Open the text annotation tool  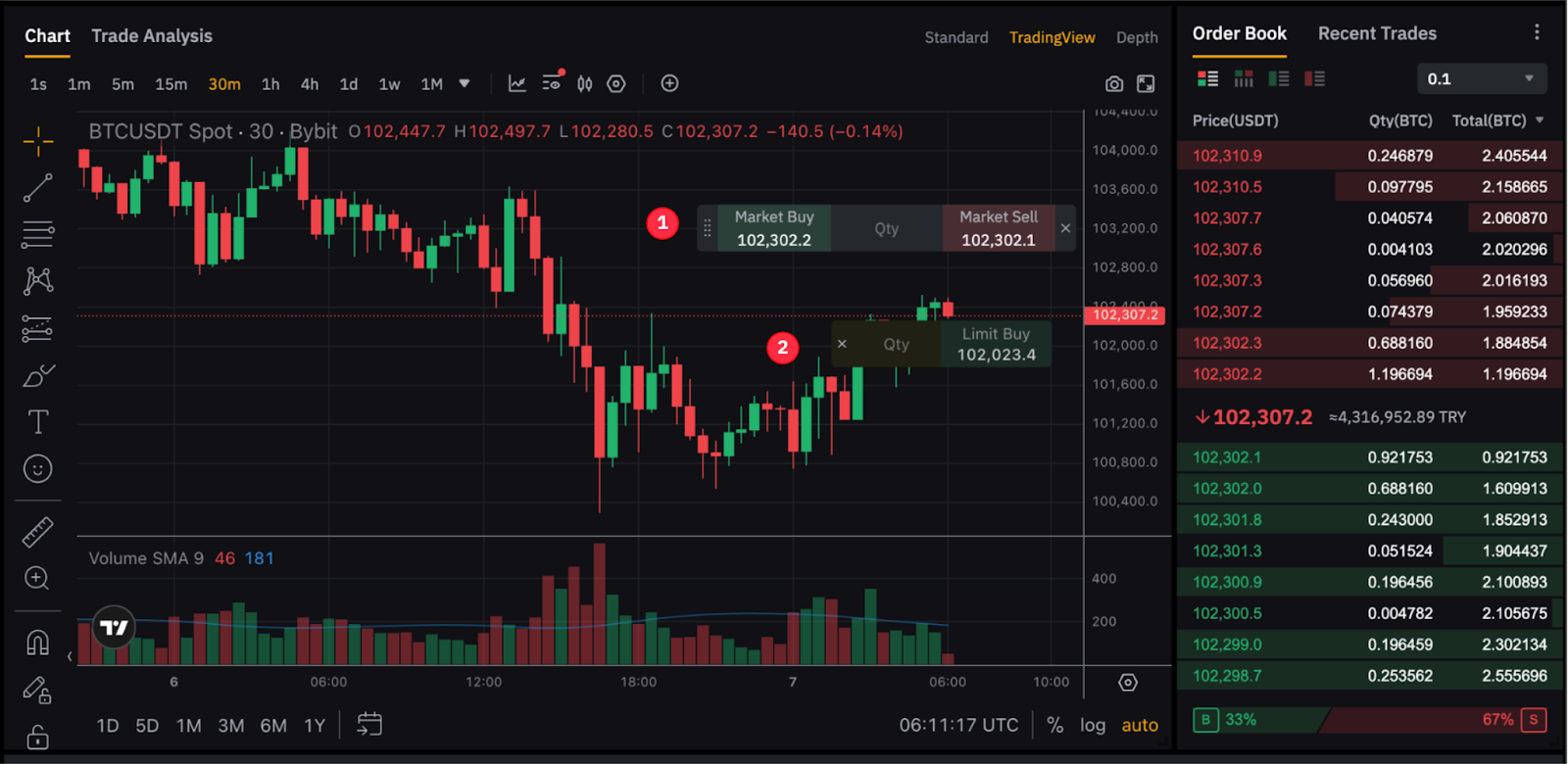pyautogui.click(x=38, y=422)
